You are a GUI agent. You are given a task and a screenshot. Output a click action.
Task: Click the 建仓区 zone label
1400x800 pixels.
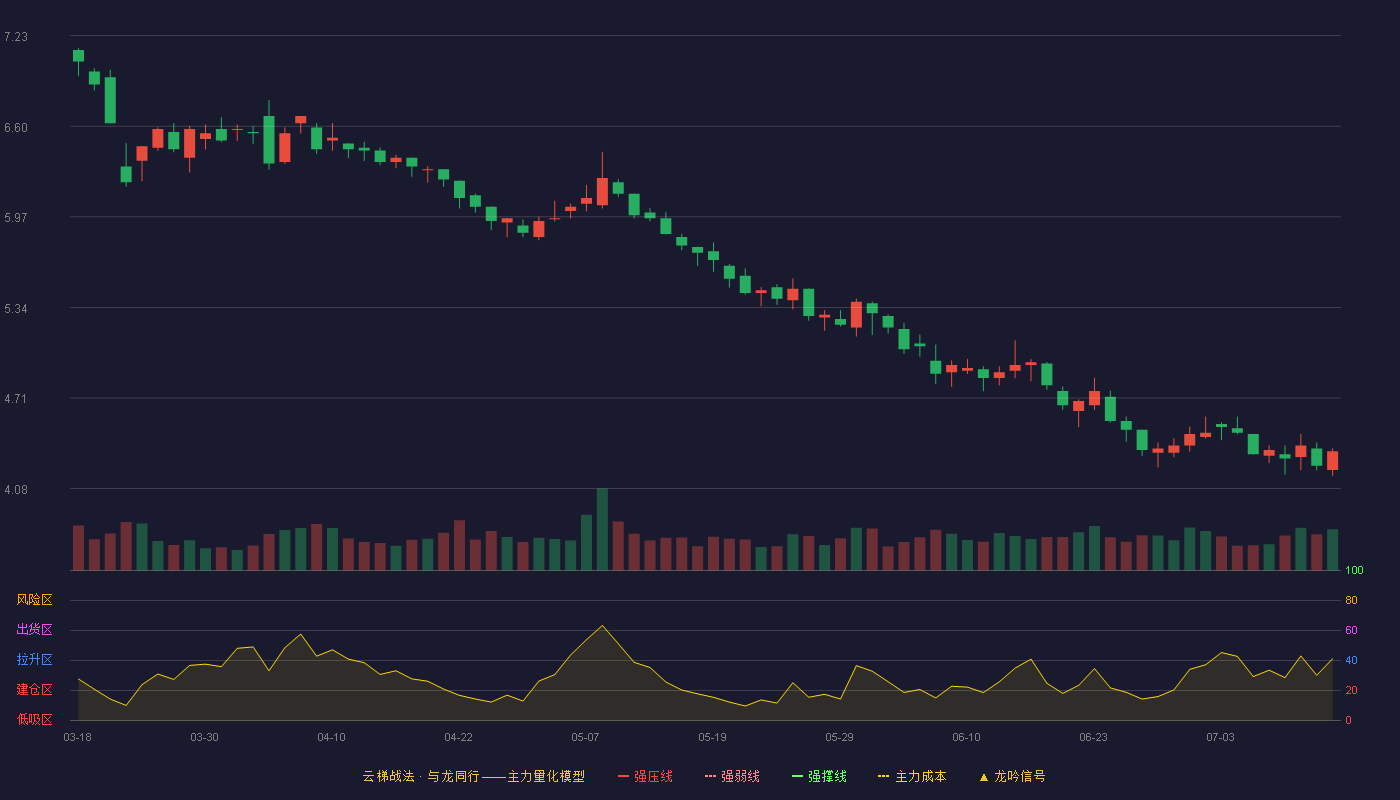click(x=34, y=690)
